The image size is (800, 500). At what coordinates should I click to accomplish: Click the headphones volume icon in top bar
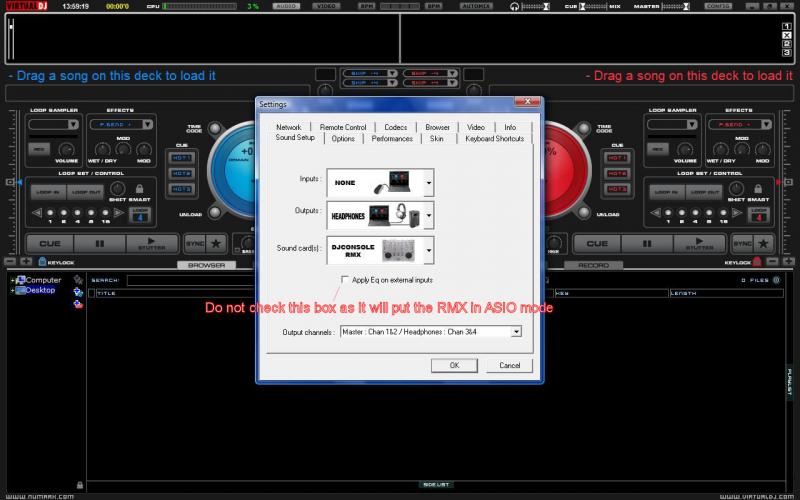click(514, 7)
